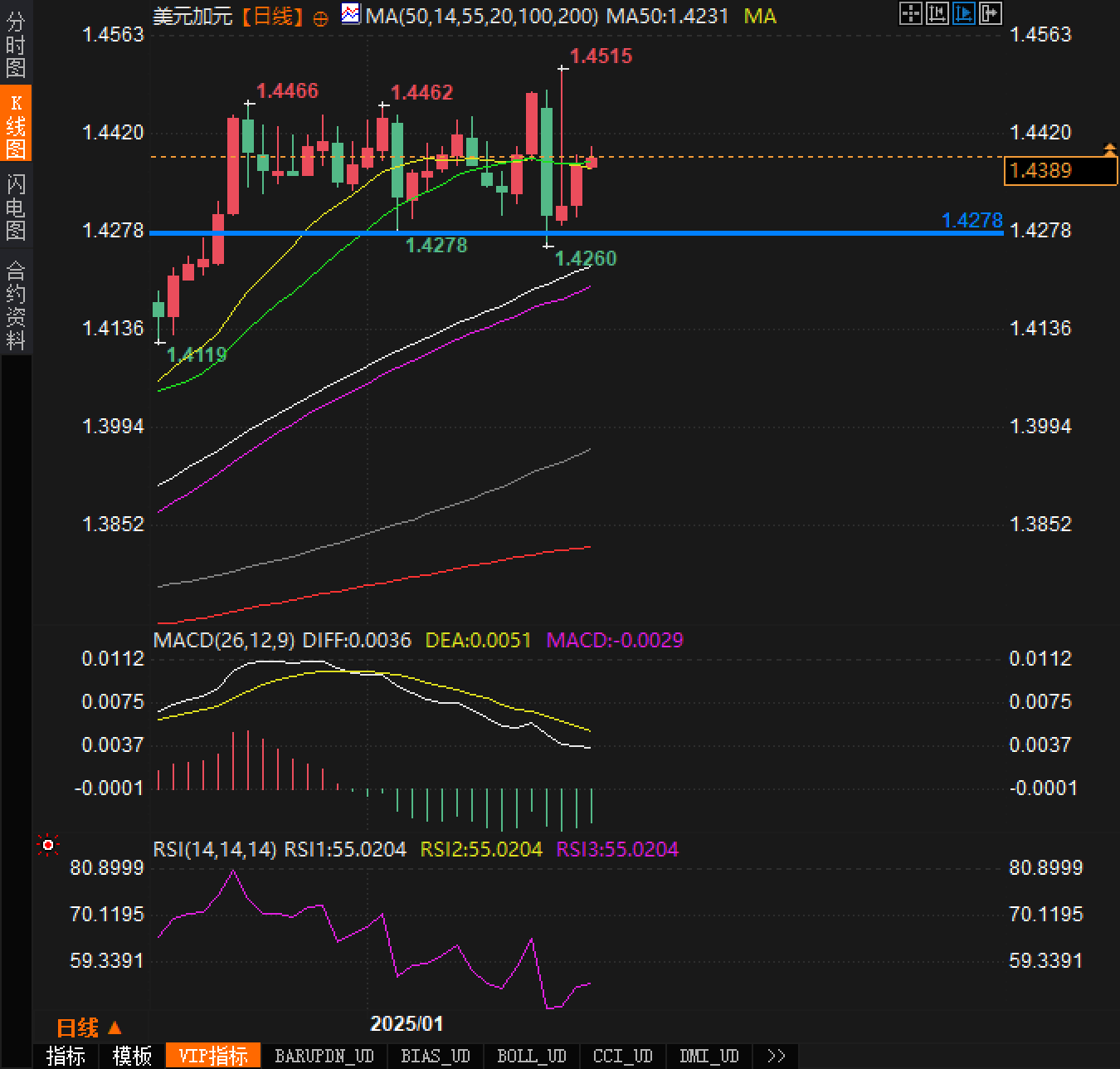Screen dimensions: 1120x1069
Task: Click the orange circle-cross icon beside 日线
Action: click(320, 18)
